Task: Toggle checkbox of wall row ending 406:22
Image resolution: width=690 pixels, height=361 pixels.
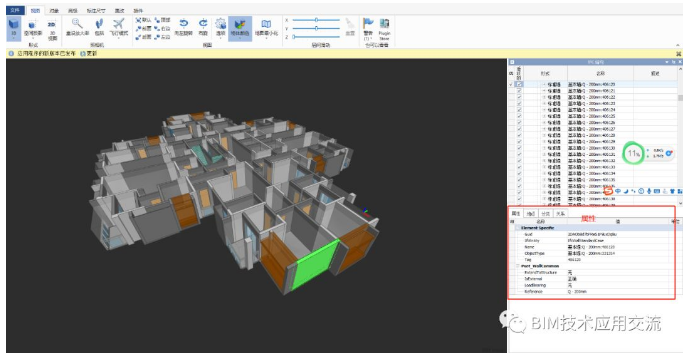Action: point(520,97)
